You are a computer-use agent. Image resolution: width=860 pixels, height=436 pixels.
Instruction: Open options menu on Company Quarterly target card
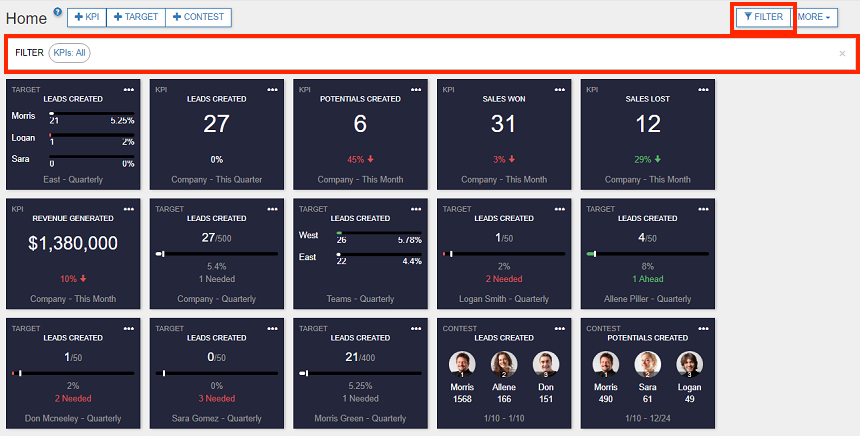point(272,209)
